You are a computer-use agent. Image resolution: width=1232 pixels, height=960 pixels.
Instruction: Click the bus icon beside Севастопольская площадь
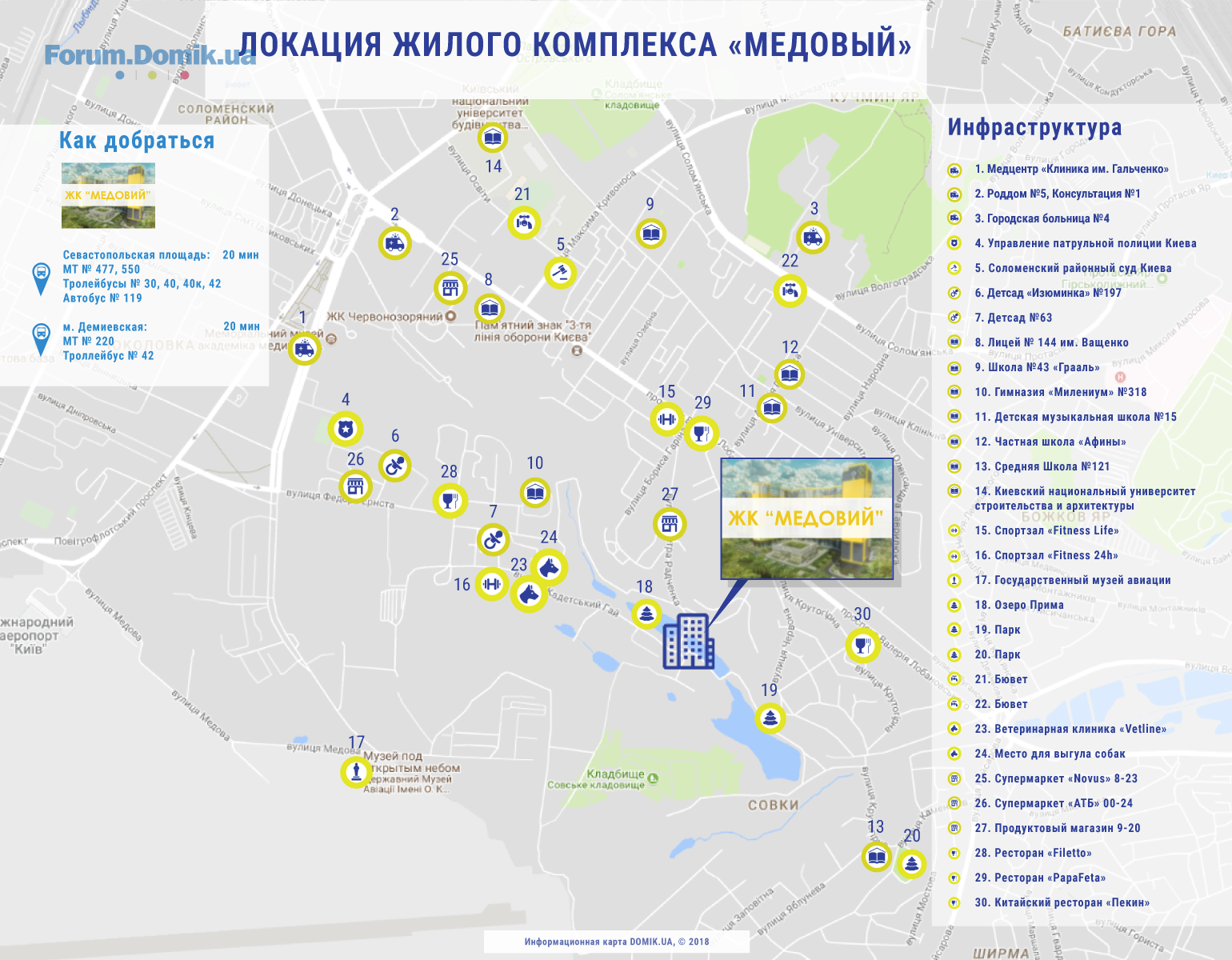[41, 278]
